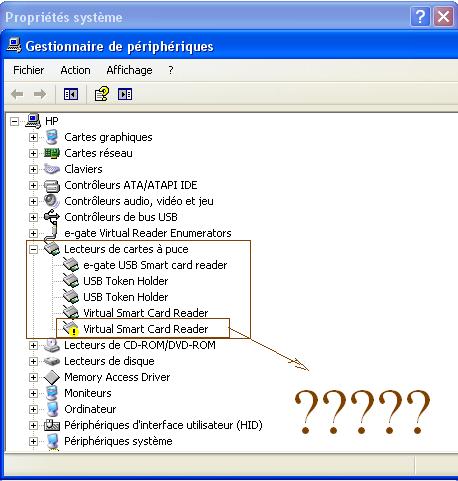Expand the Moniteurs node
This screenshot has height=481, width=458.
coord(33,393)
